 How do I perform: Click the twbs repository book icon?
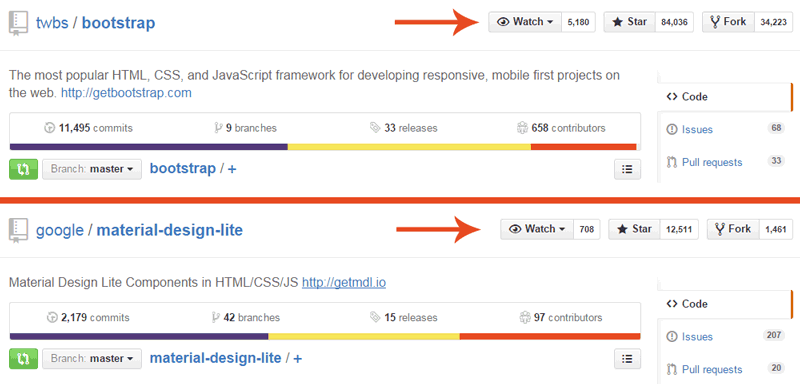[x=18, y=24]
